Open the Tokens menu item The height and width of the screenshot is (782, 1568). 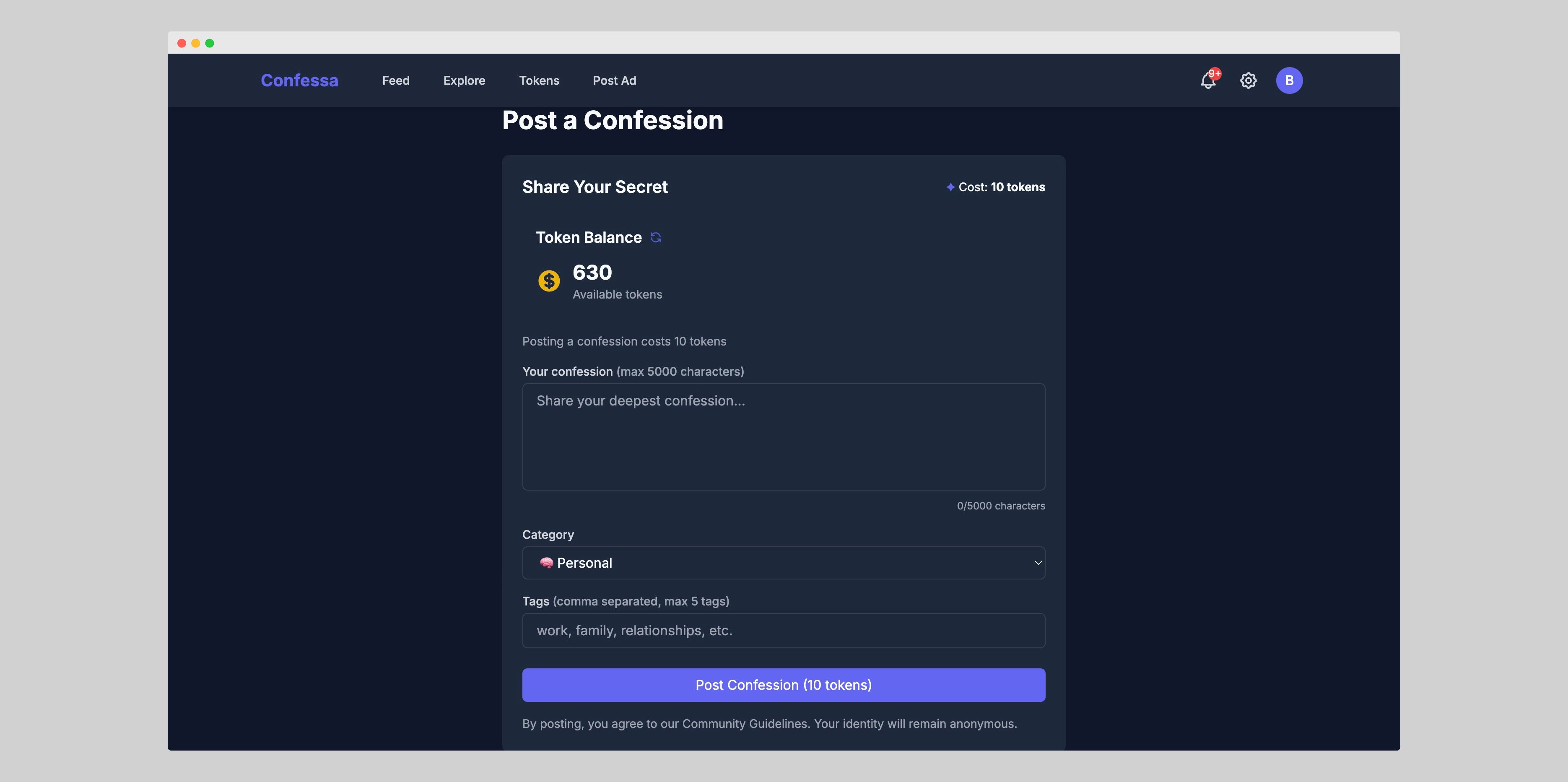(539, 81)
